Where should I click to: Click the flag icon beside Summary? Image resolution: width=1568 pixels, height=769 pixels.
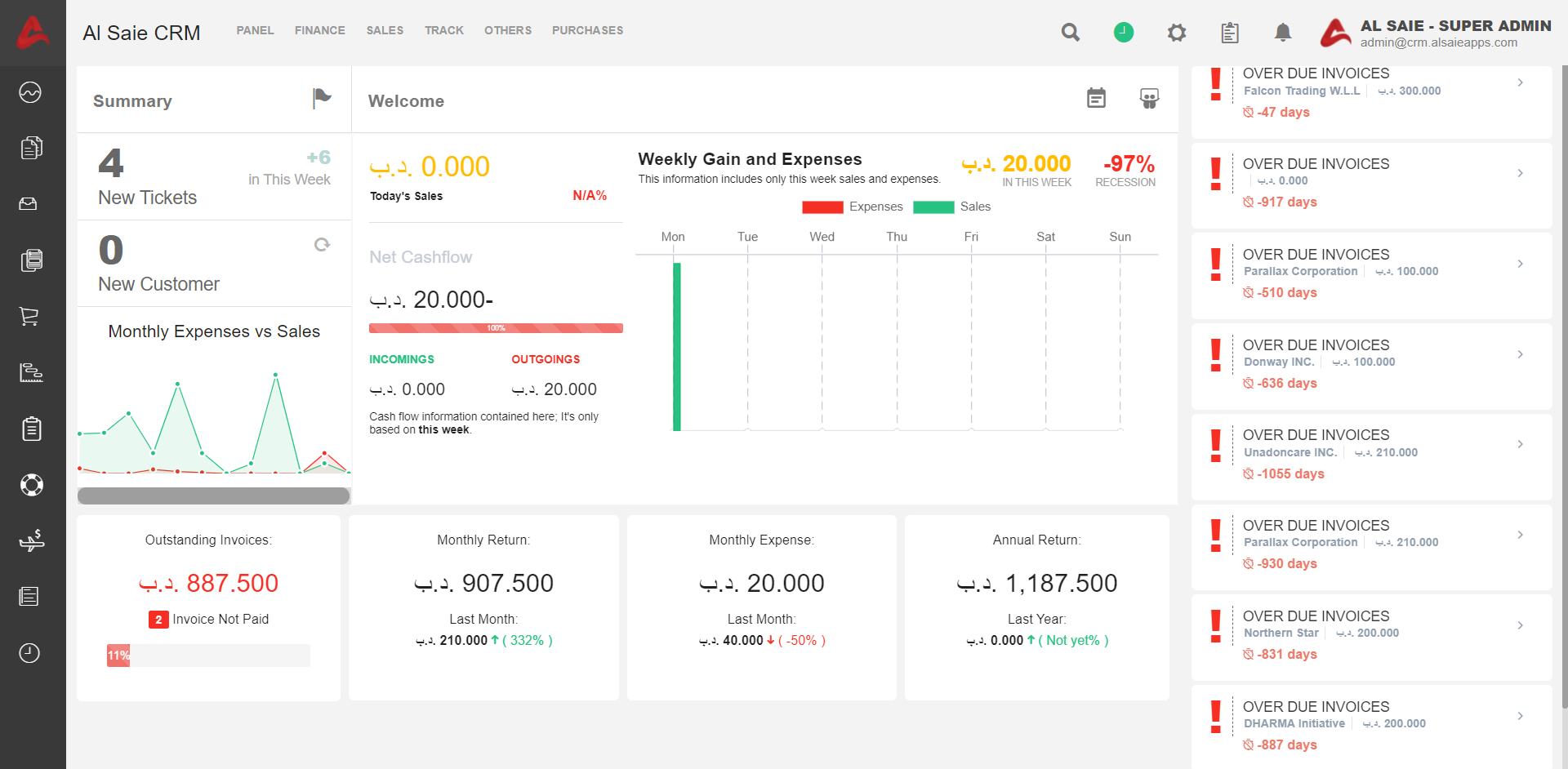tap(322, 99)
